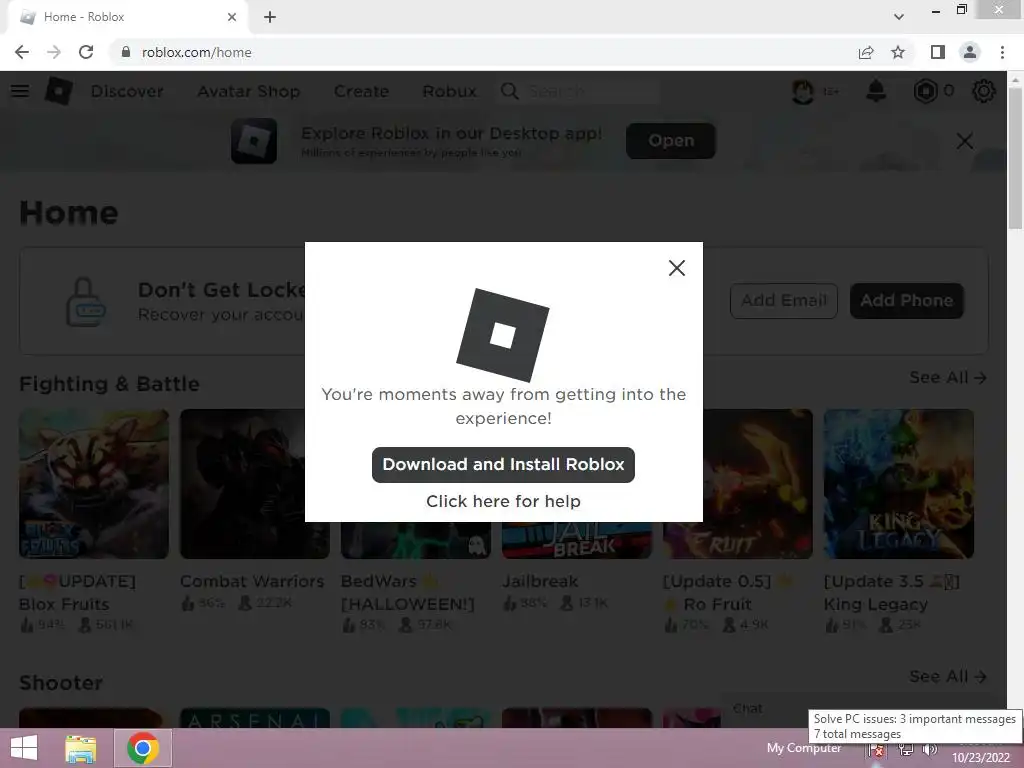Click the network tray icon
Screen dimensions: 1024x768
[x=906, y=750]
